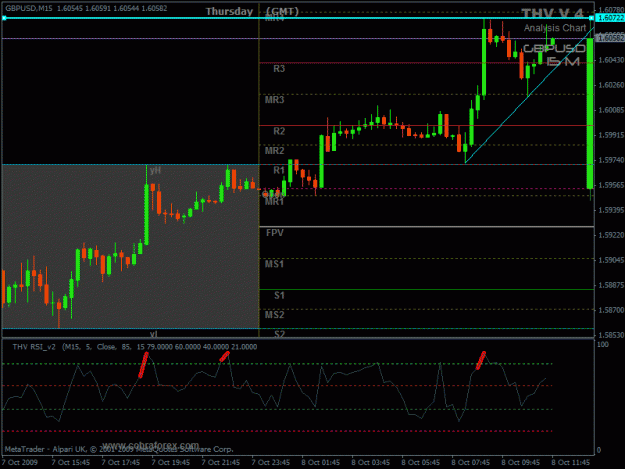Click the R1 resistance label
Image resolution: width=625 pixels, height=469 pixels.
[x=279, y=171]
